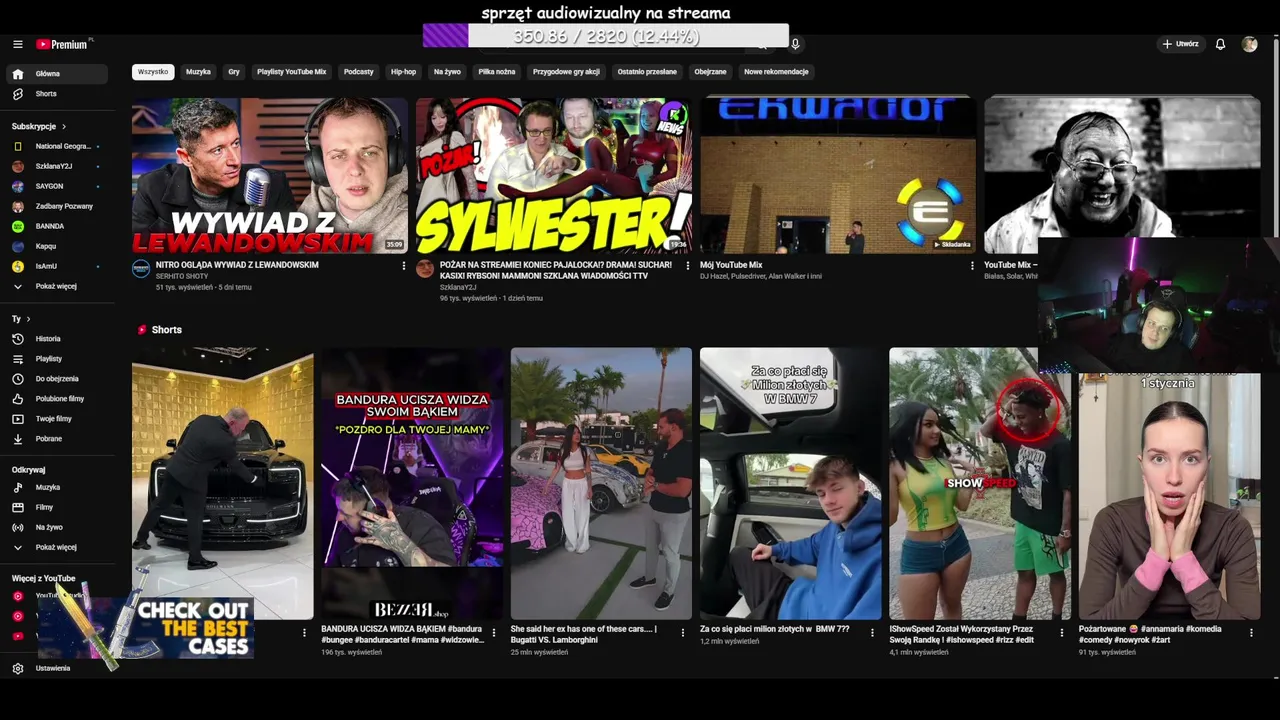Image resolution: width=1280 pixels, height=720 pixels.
Task: Expand Pokaż więcej under subscriptions
Action: (x=56, y=286)
